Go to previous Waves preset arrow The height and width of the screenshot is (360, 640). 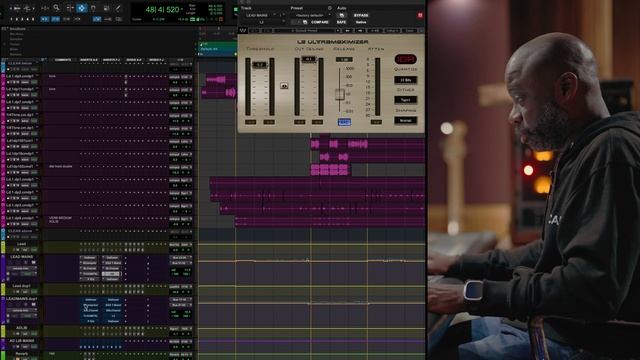(348, 31)
